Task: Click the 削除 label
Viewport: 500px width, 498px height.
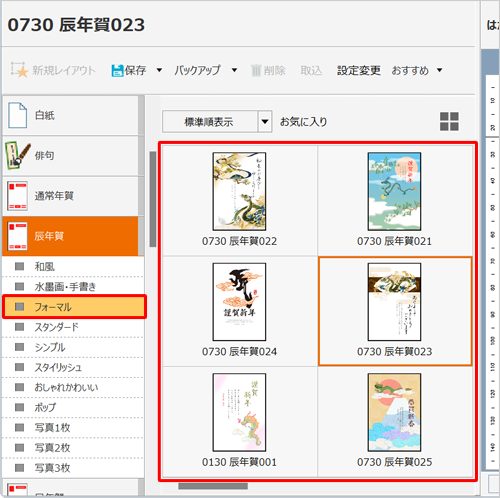Action: point(275,70)
